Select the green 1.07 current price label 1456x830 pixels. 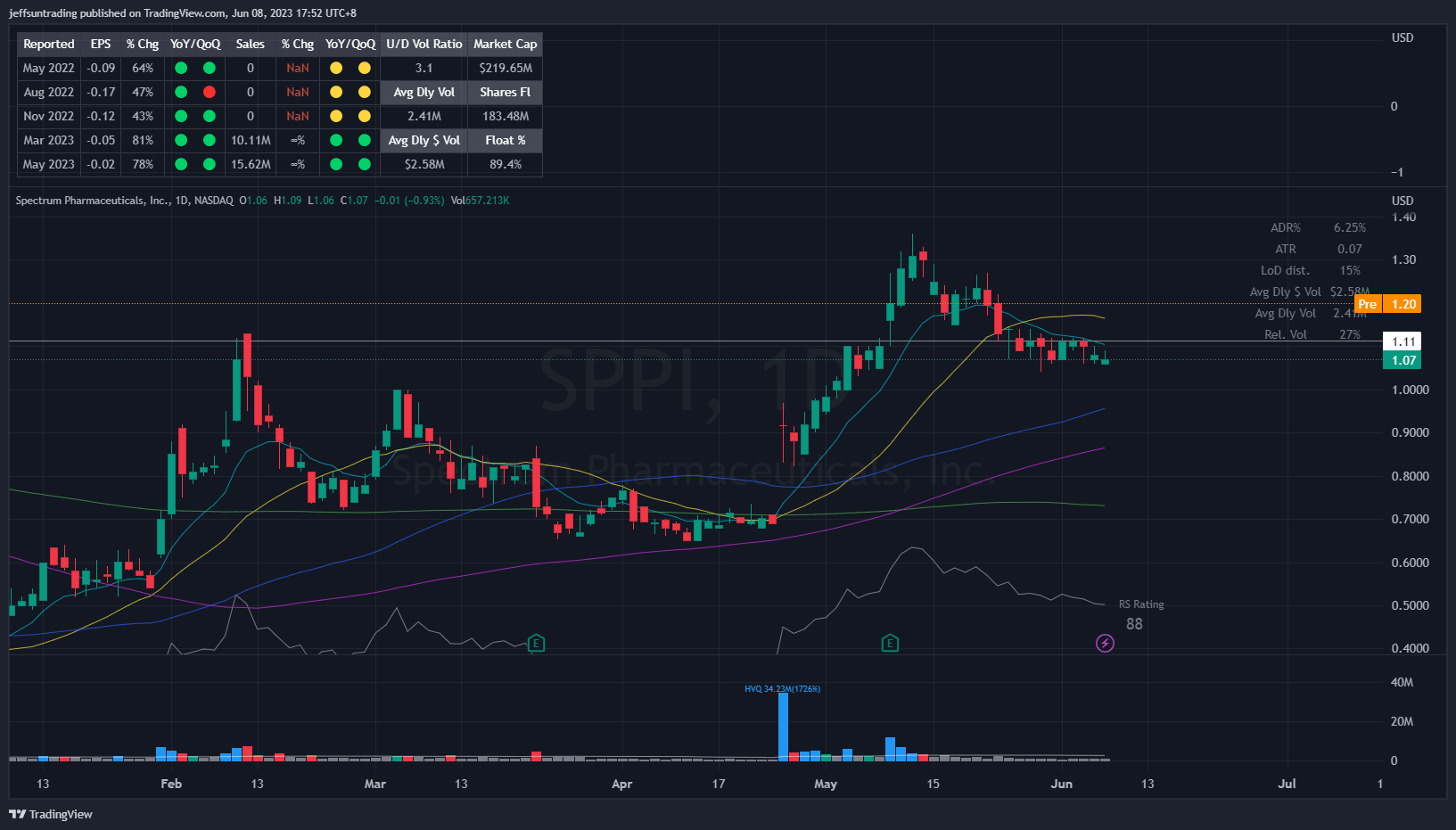click(x=1402, y=360)
